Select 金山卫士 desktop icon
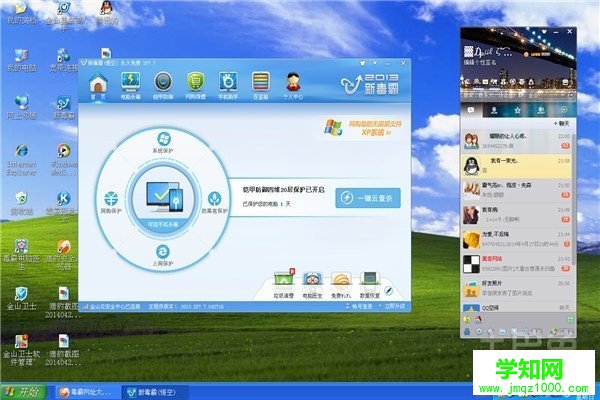This screenshot has height=400, width=600. pos(21,299)
